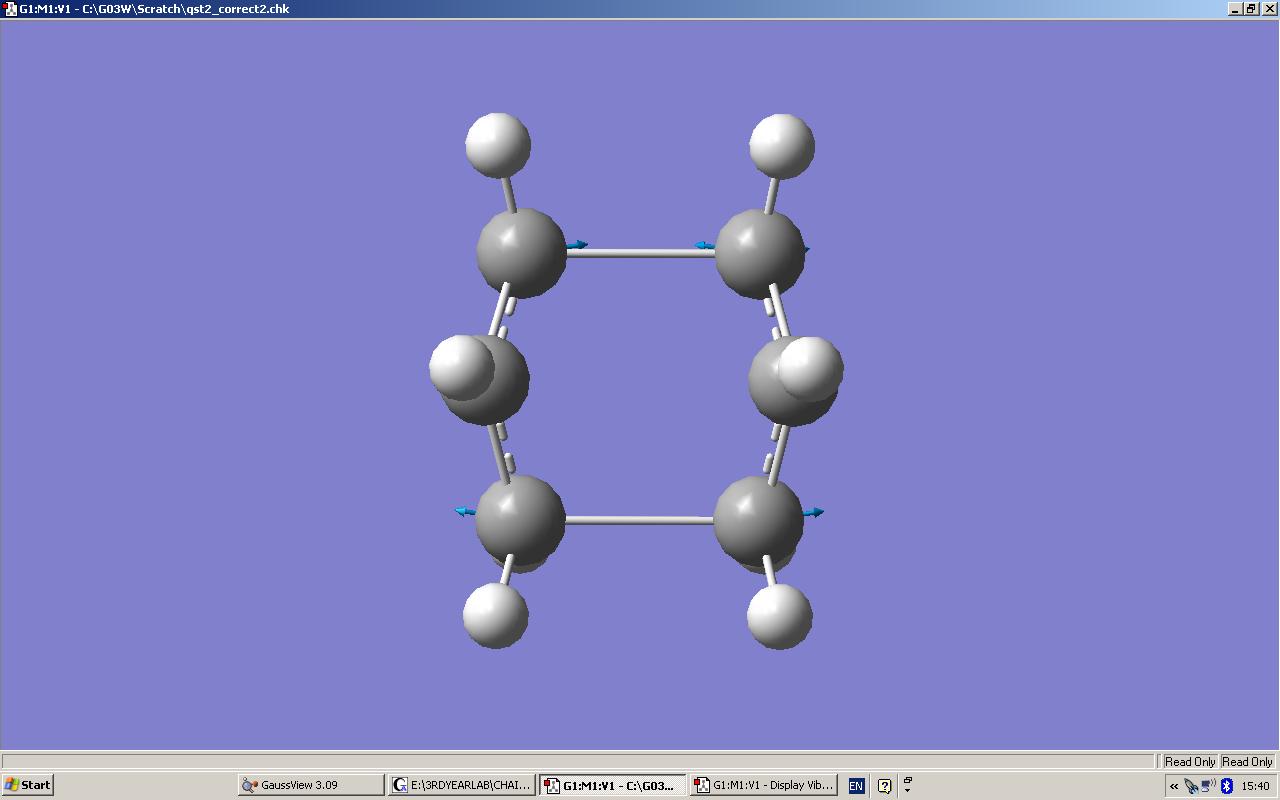1280x800 pixels.
Task: Open the language bar help icon
Action: pyautogui.click(x=884, y=786)
